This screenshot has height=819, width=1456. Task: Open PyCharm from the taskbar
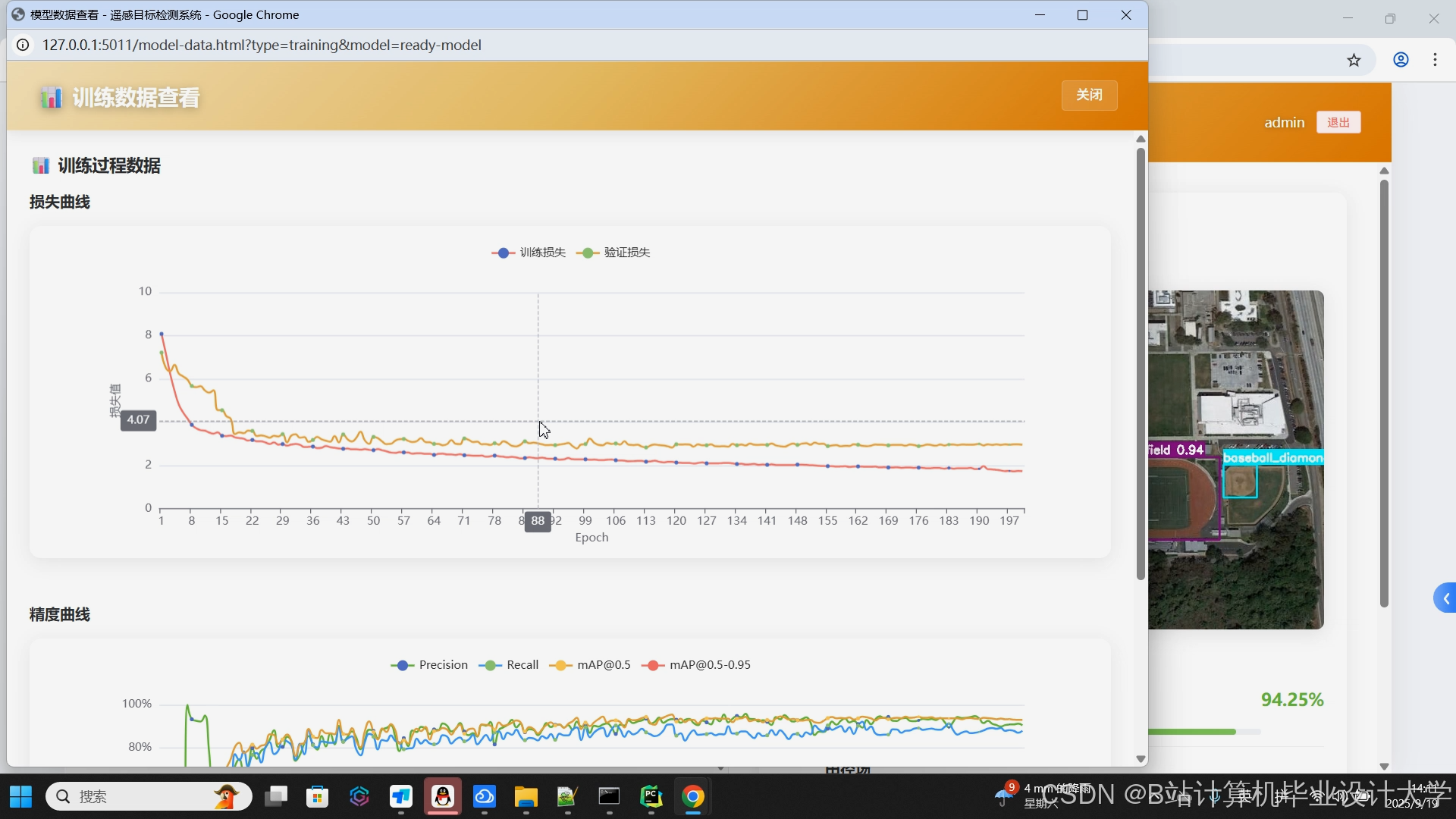651,796
